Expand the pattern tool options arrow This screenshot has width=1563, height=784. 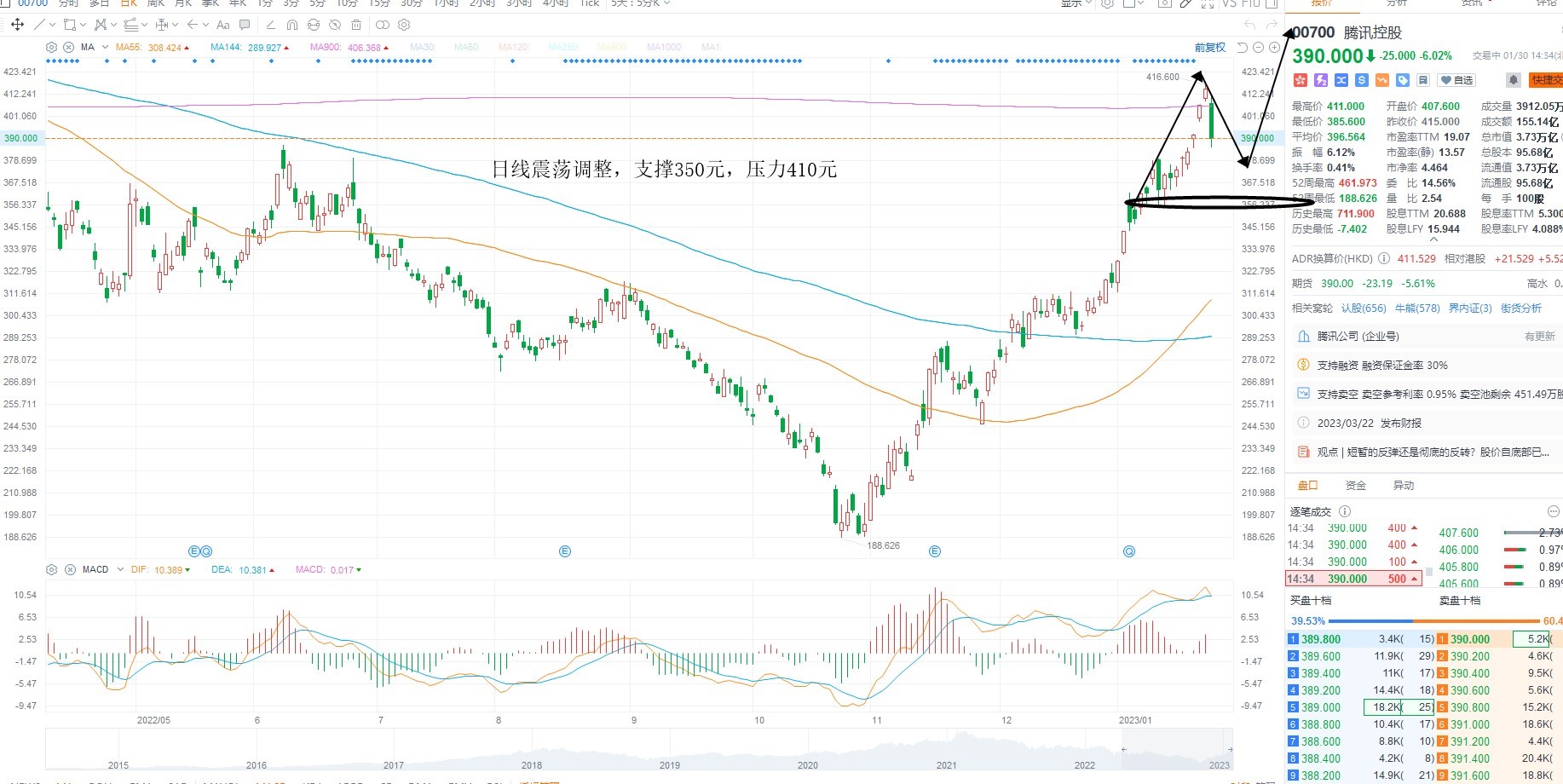pos(113,25)
